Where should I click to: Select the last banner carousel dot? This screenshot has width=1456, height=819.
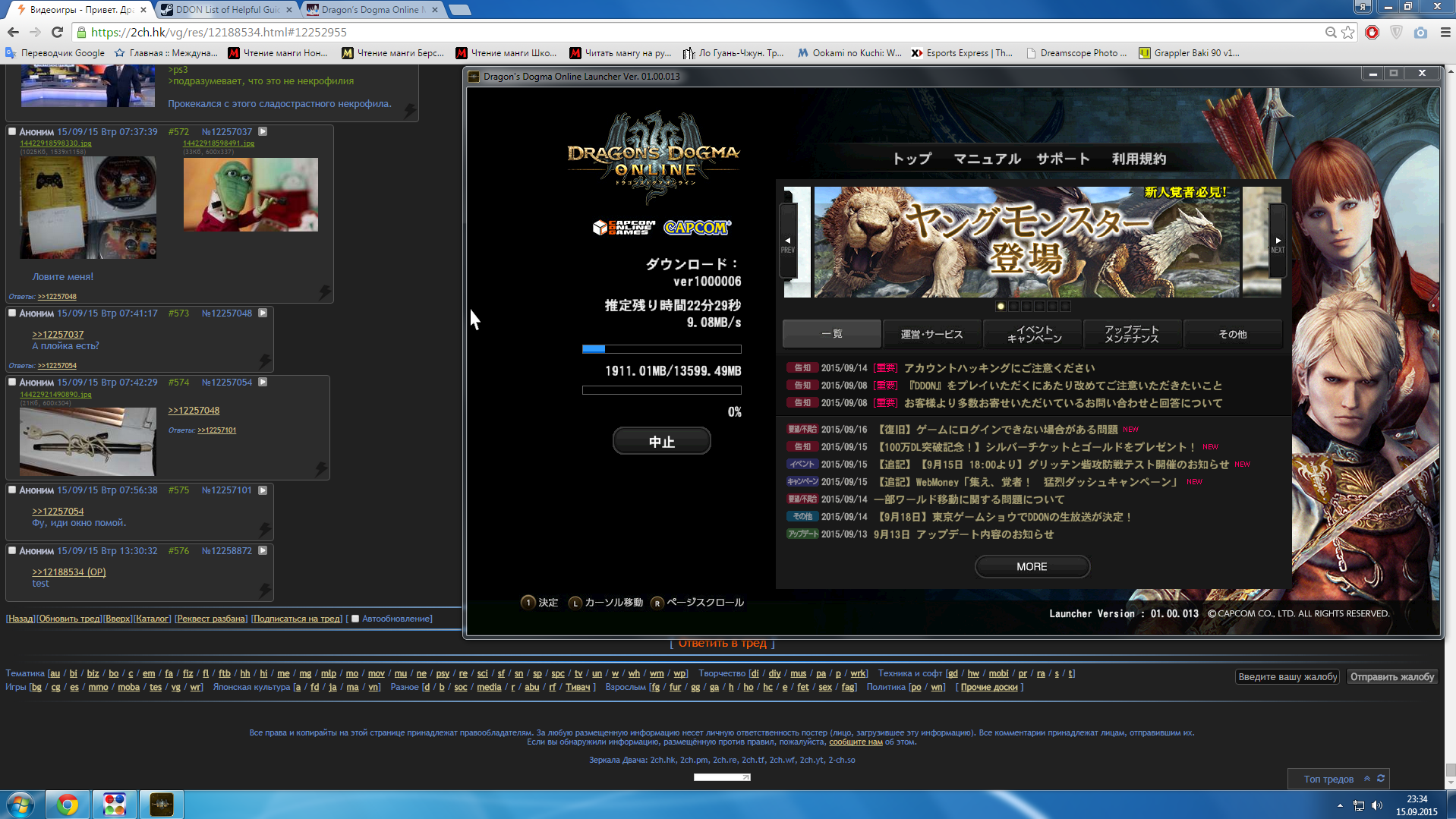(1065, 307)
